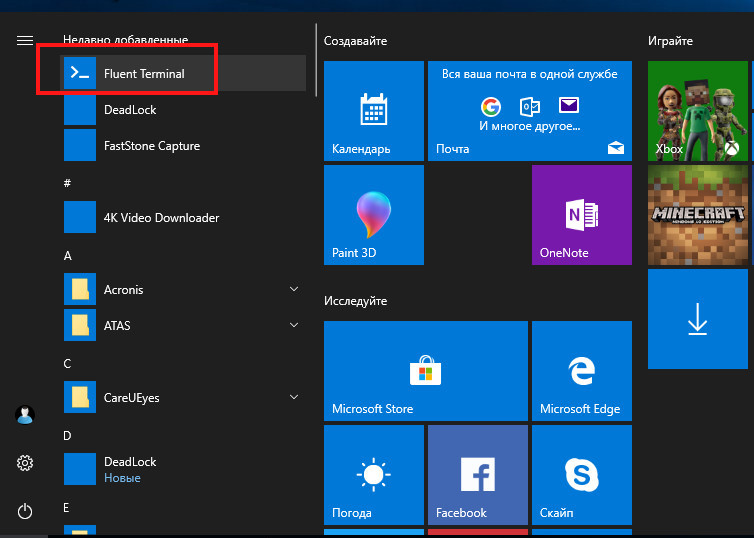
Task: Open the OneNote tile
Action: [581, 215]
